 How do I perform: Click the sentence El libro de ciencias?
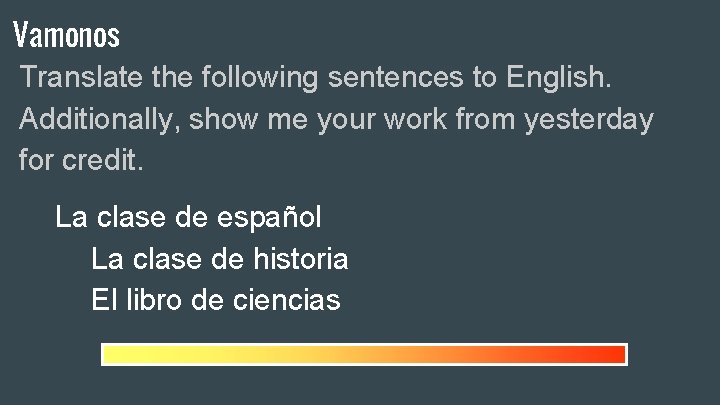215,300
